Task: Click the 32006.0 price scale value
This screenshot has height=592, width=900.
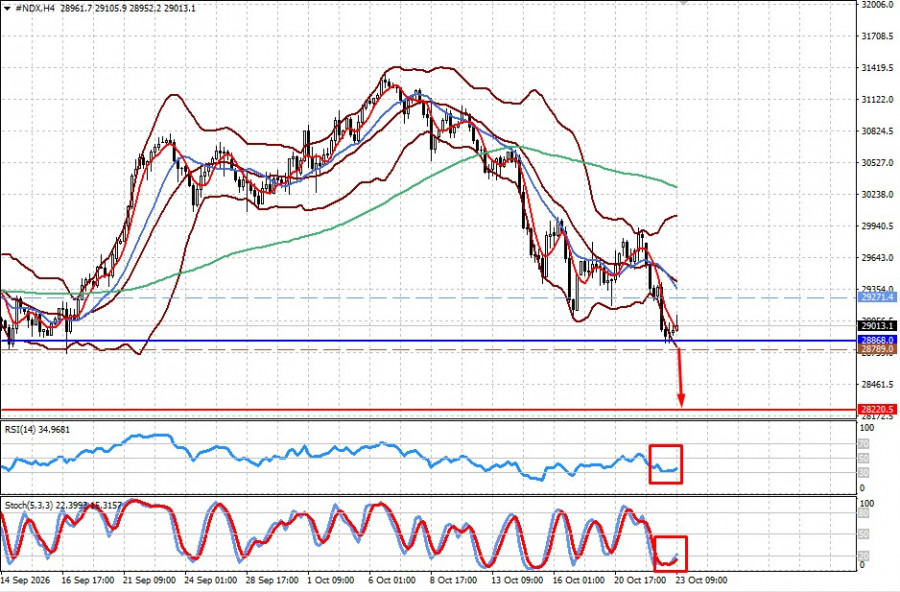Action: click(x=878, y=5)
